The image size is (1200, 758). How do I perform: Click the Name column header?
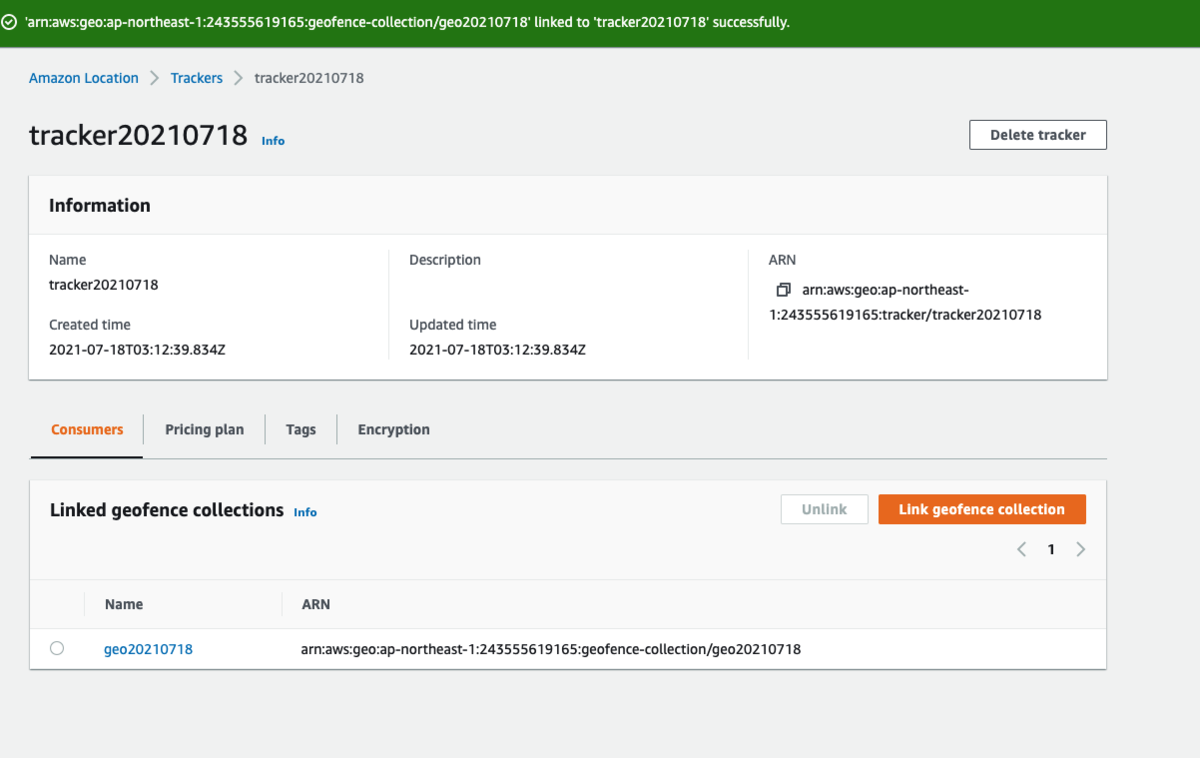tap(124, 604)
